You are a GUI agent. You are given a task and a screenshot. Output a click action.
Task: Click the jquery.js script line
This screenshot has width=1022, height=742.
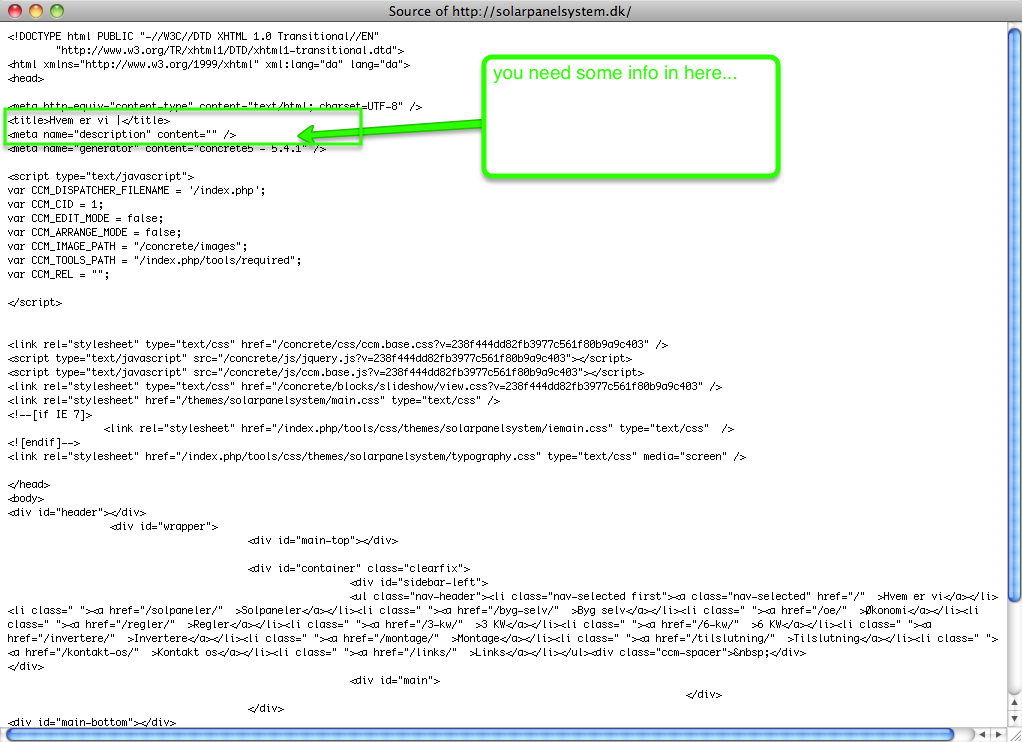(320, 359)
